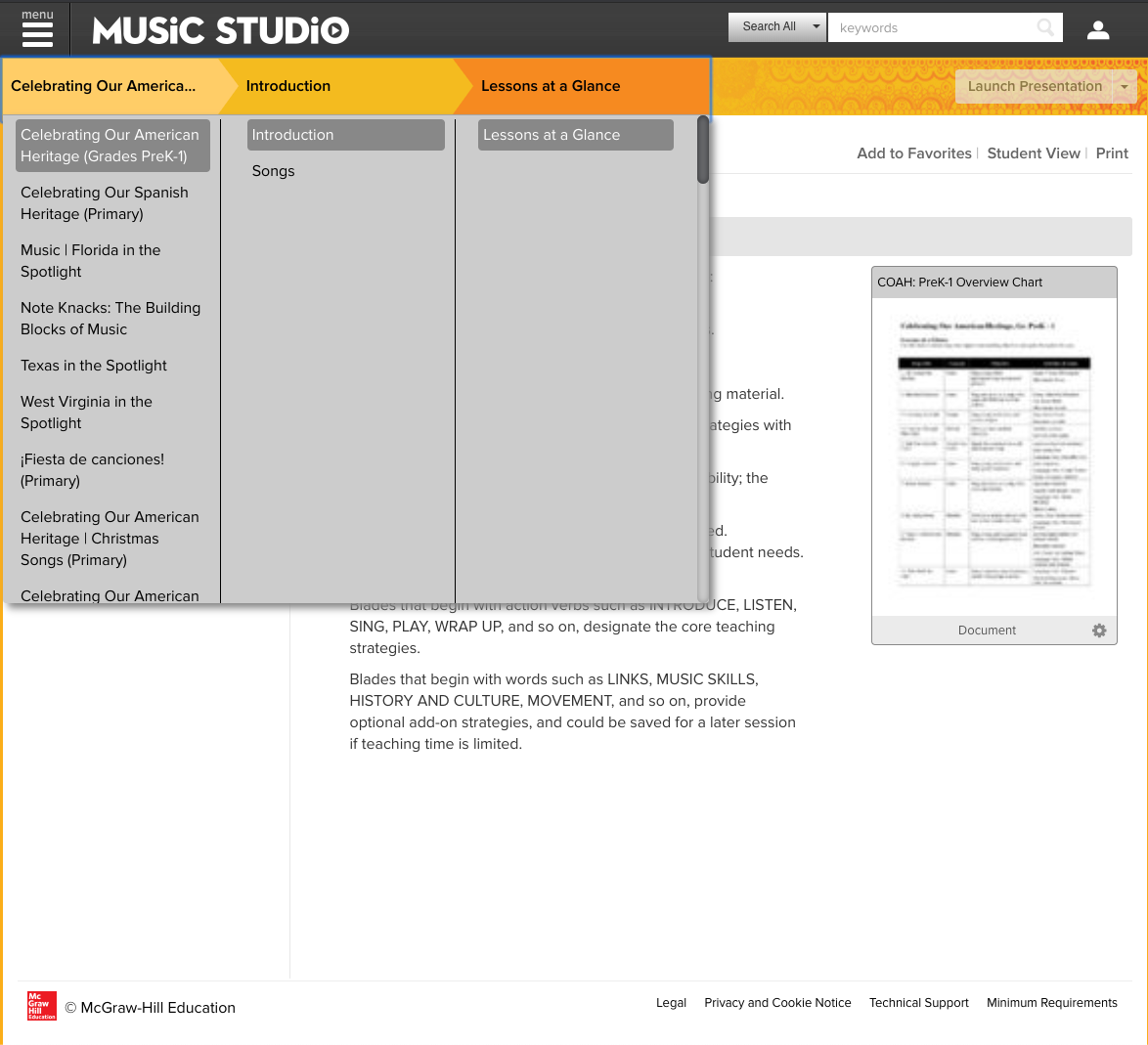The width and height of the screenshot is (1148, 1045).
Task: Click Add to Favorites
Action: point(913,153)
